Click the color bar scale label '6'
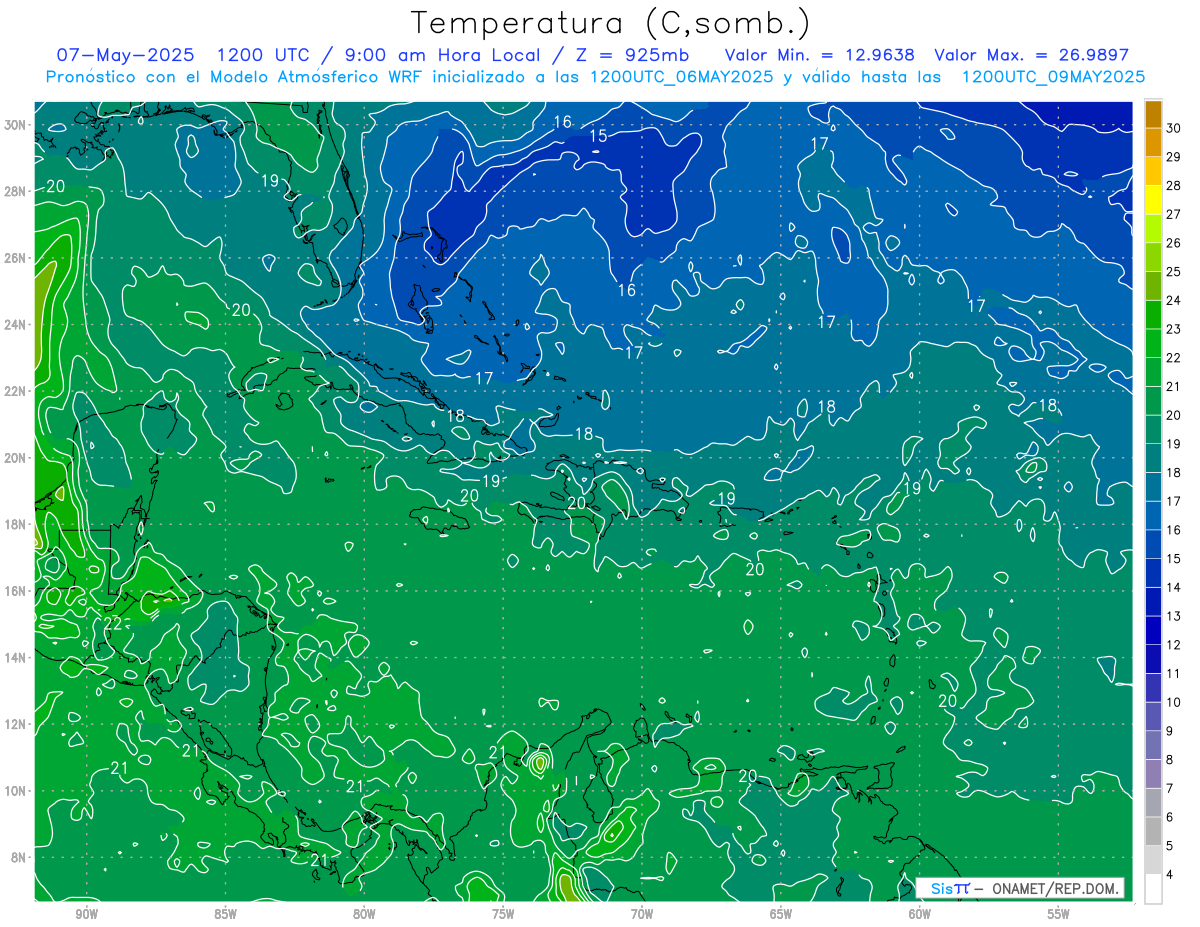Image resolution: width=1200 pixels, height=927 pixels. (x=1170, y=817)
